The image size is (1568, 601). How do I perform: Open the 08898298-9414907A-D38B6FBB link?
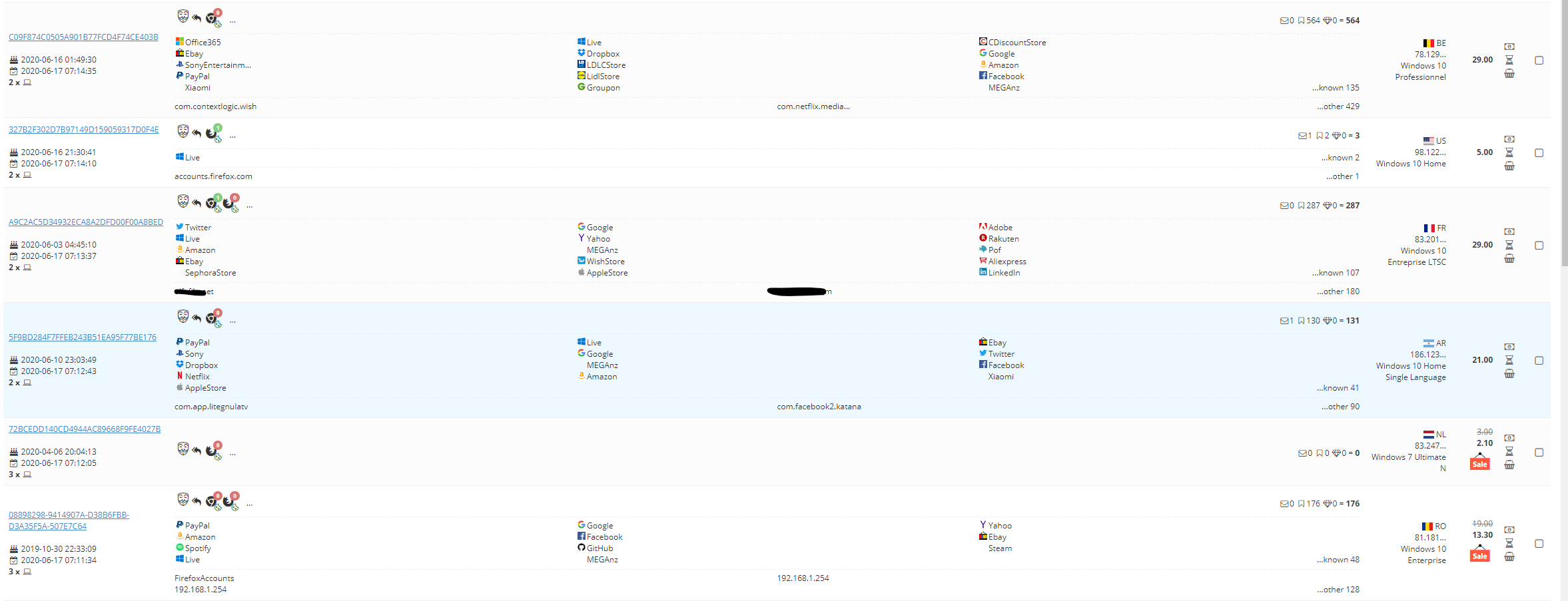(x=69, y=515)
